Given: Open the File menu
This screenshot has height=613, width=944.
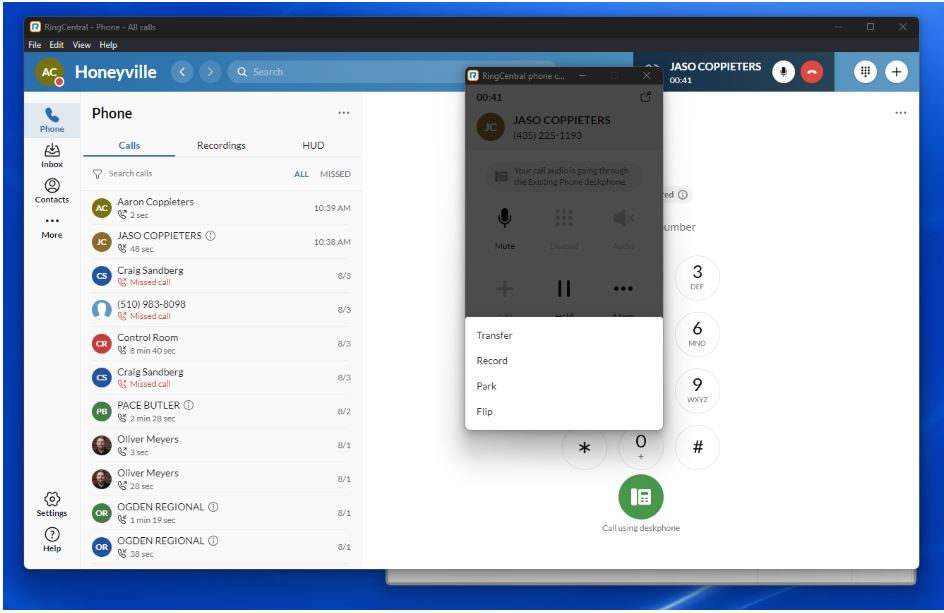Looking at the screenshot, I should click(x=34, y=45).
